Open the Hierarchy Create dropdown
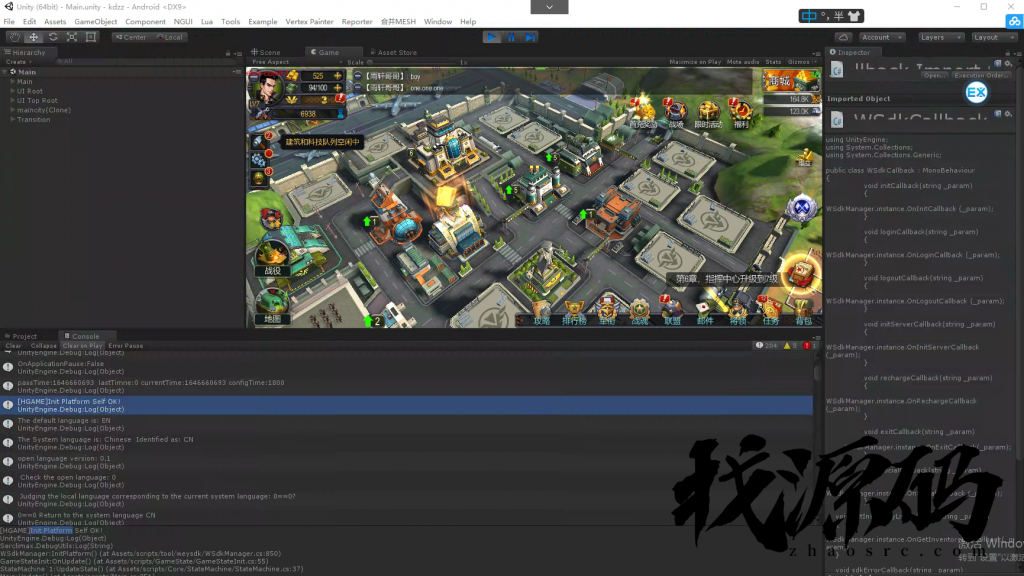Viewport: 1024px width, 576px height. (x=18, y=62)
